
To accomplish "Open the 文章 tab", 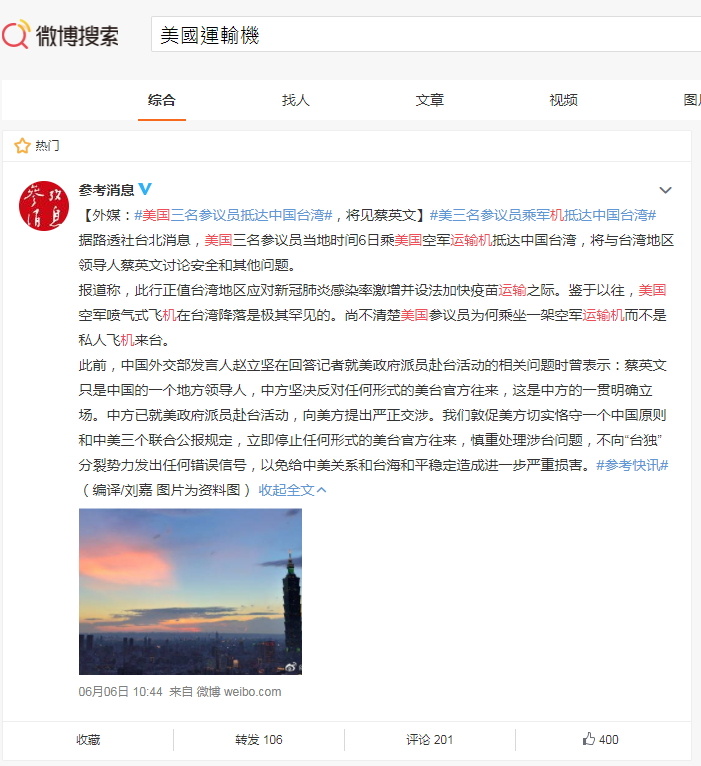I will (x=429, y=100).
